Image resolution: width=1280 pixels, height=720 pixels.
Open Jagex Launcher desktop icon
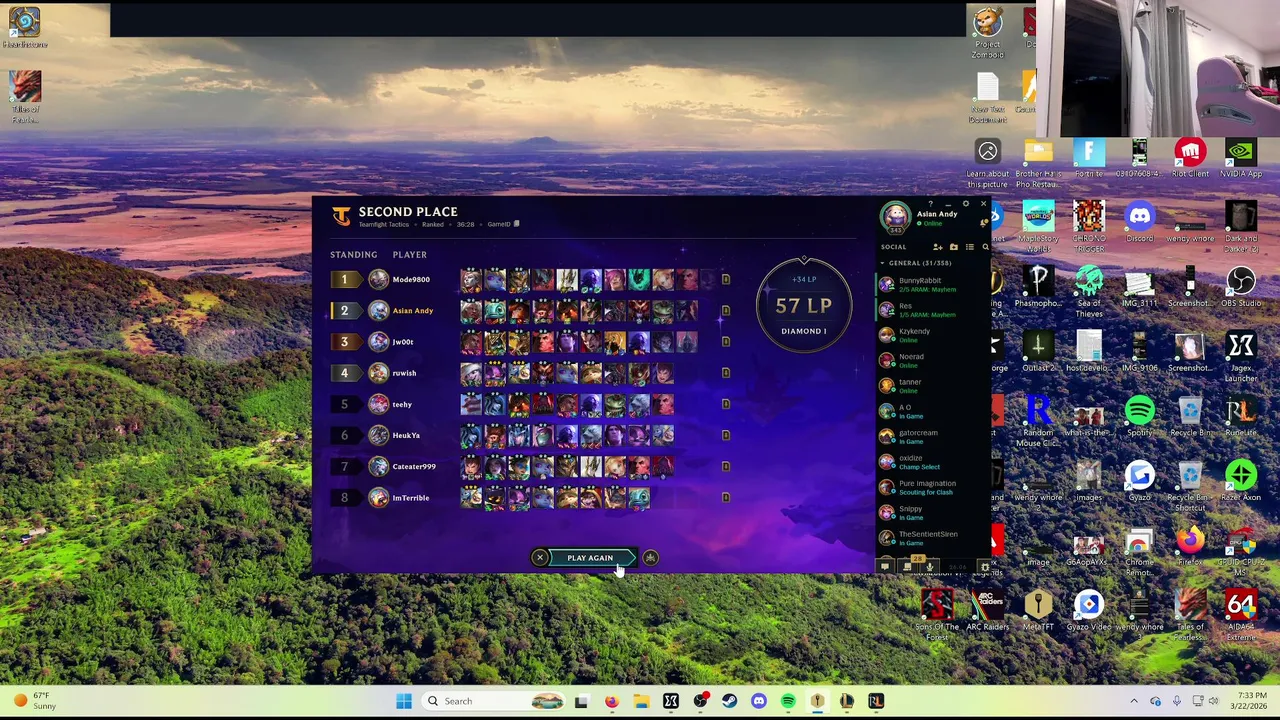click(1240, 357)
